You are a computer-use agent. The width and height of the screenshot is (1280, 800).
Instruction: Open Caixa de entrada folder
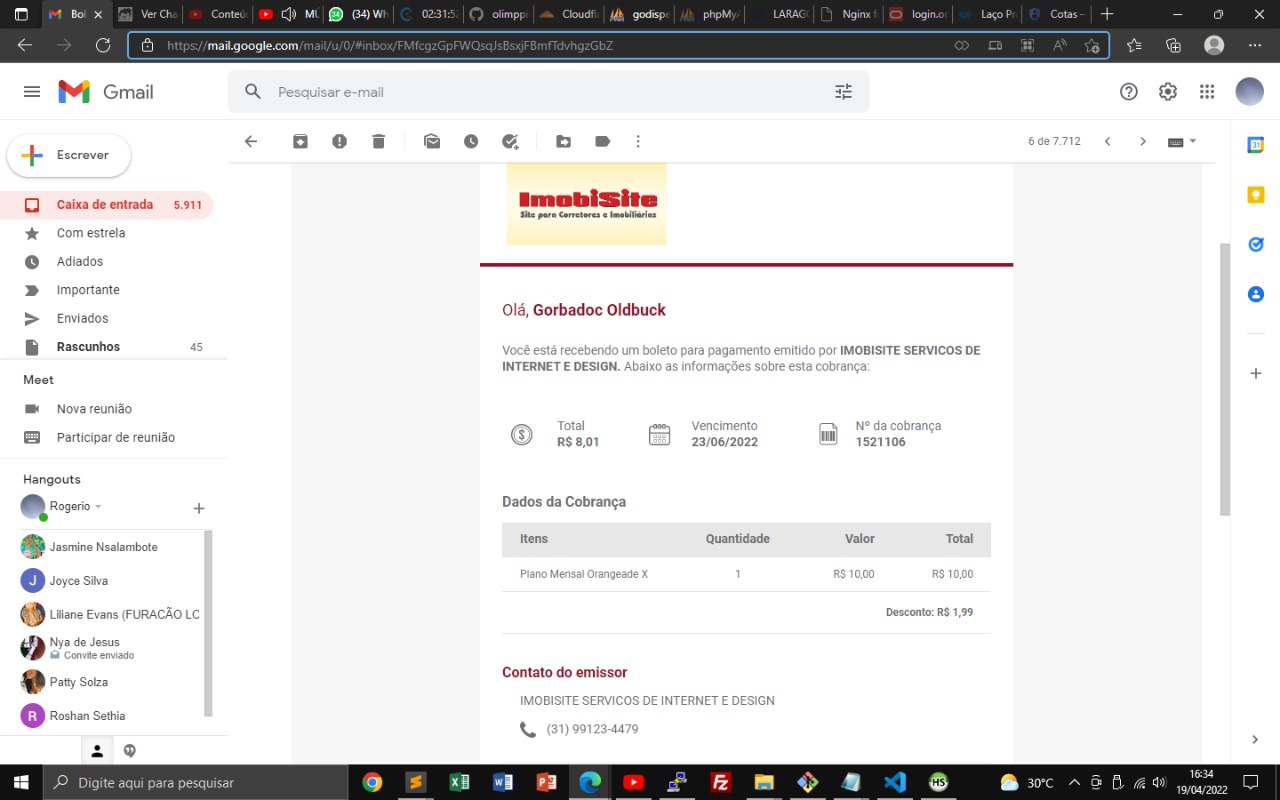click(x=105, y=205)
